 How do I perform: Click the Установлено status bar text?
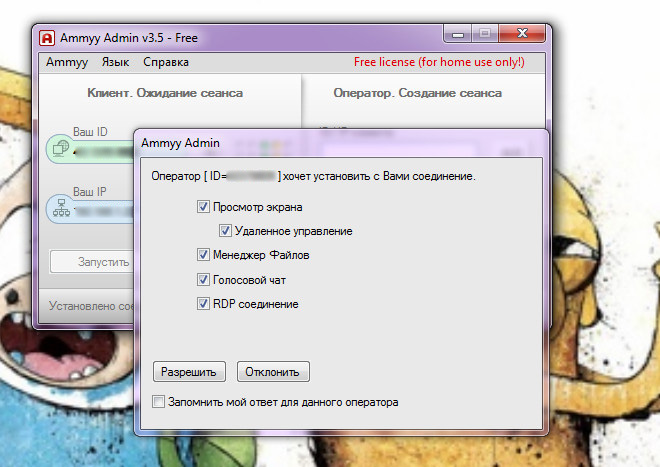[91, 306]
